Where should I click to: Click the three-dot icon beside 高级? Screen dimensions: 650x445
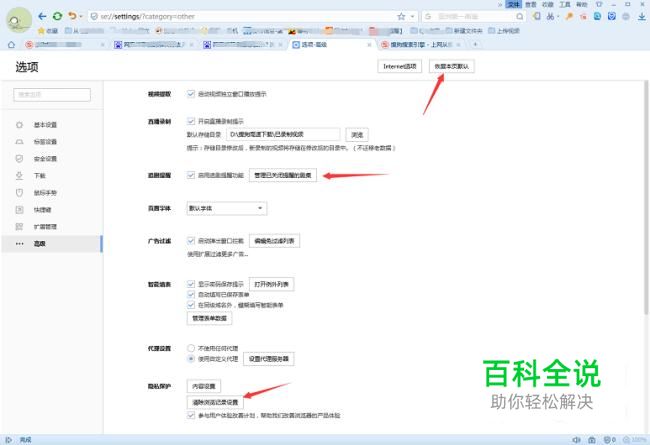click(x=19, y=243)
